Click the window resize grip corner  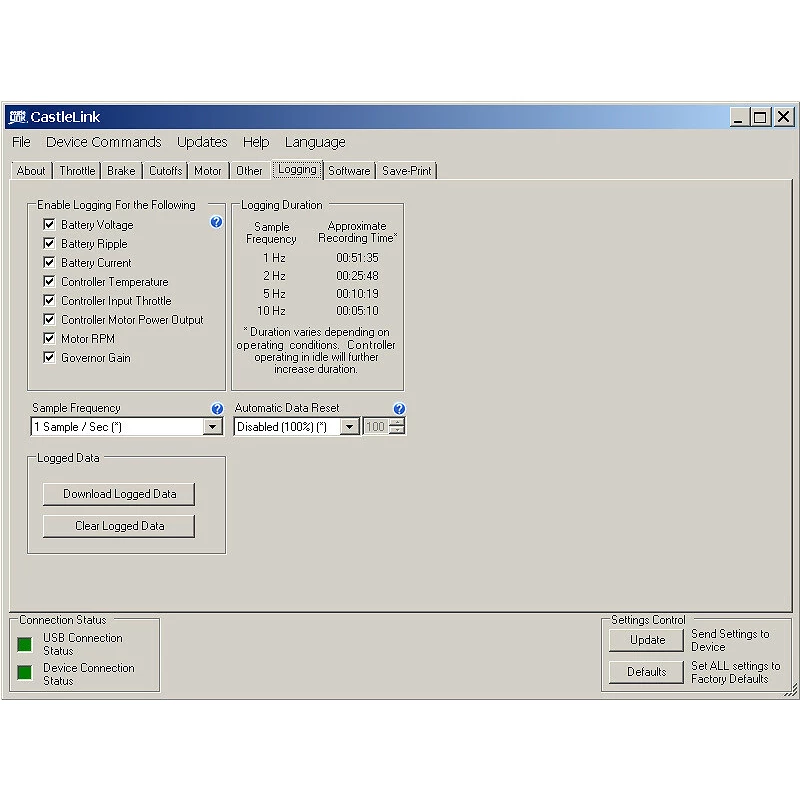coord(790,690)
